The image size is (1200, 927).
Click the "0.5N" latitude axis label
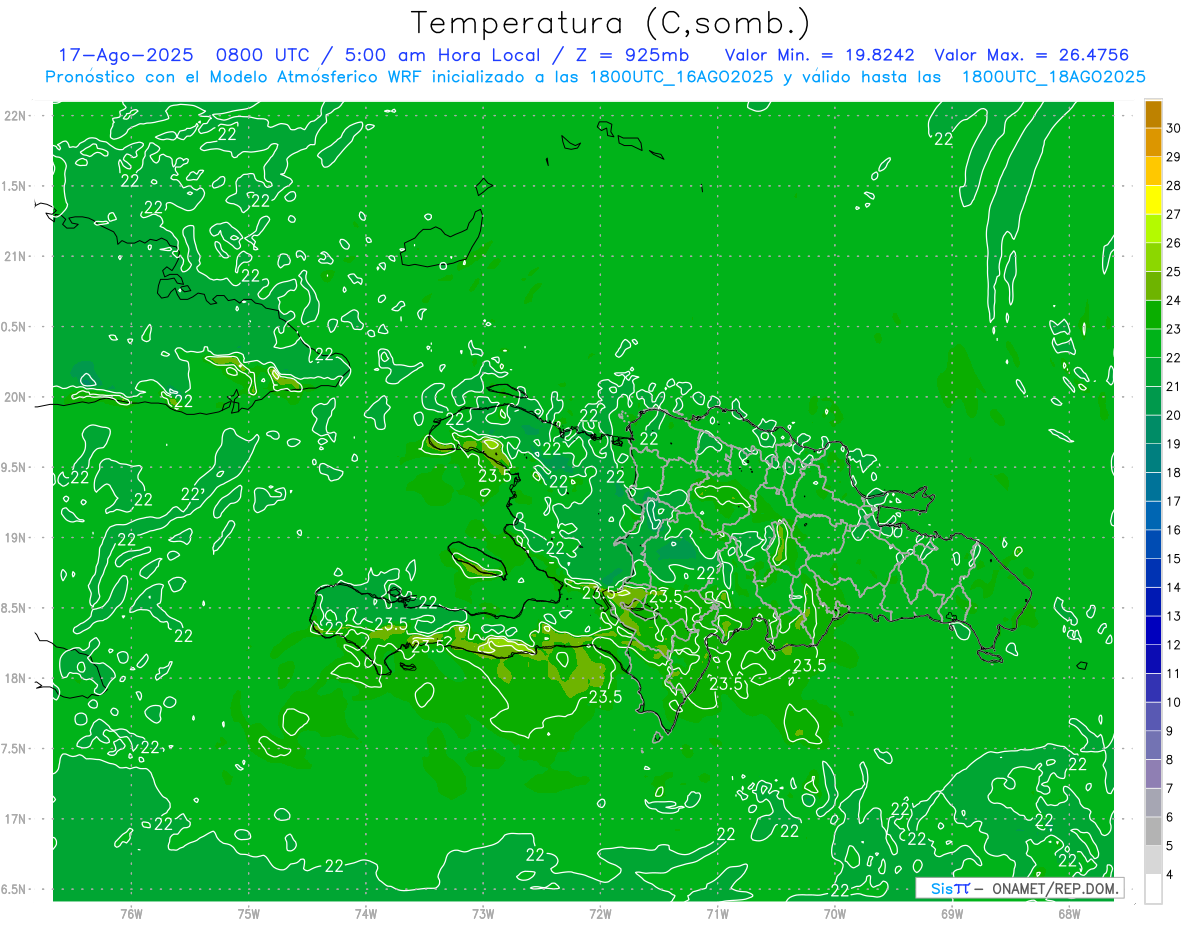tap(13, 327)
